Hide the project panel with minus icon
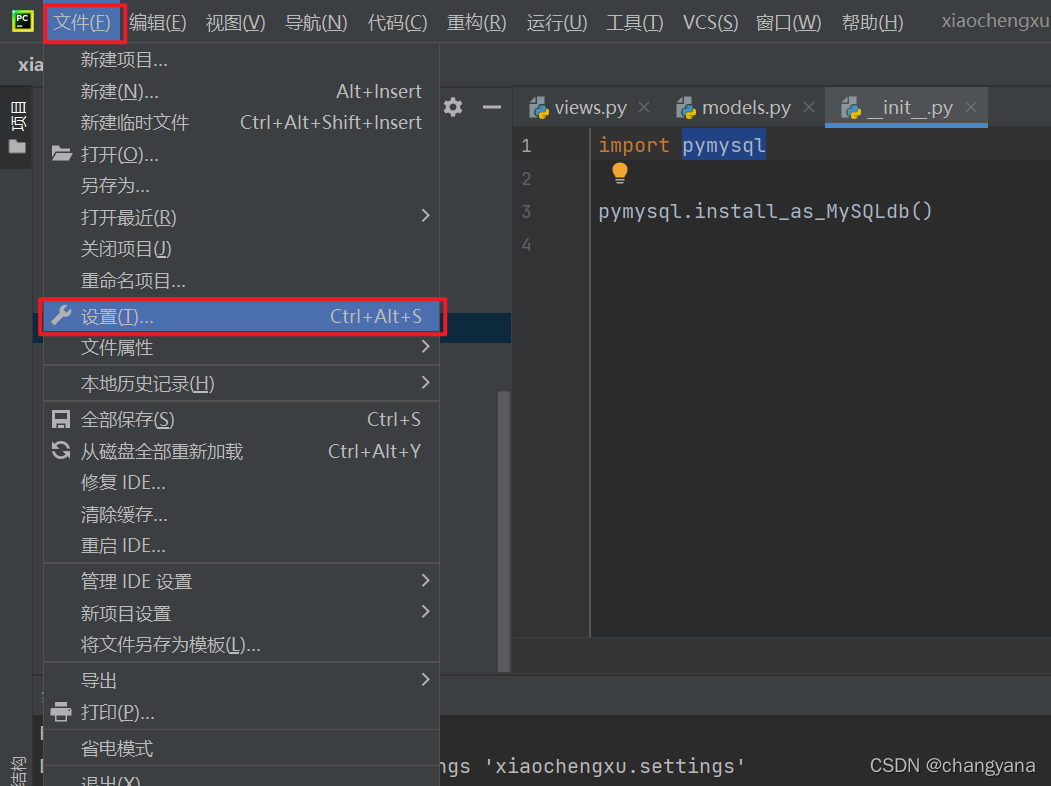The height and width of the screenshot is (786, 1051). pos(492,107)
